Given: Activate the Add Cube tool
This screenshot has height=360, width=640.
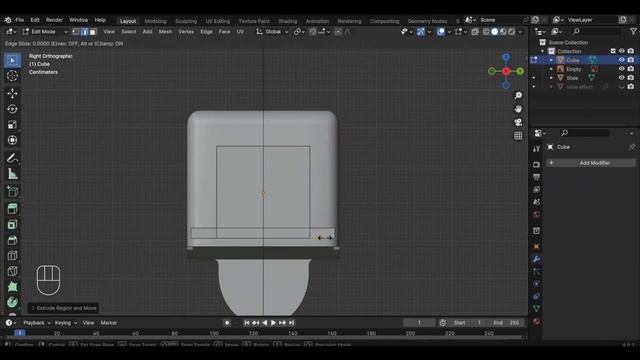Looking at the screenshot, I should [12, 191].
